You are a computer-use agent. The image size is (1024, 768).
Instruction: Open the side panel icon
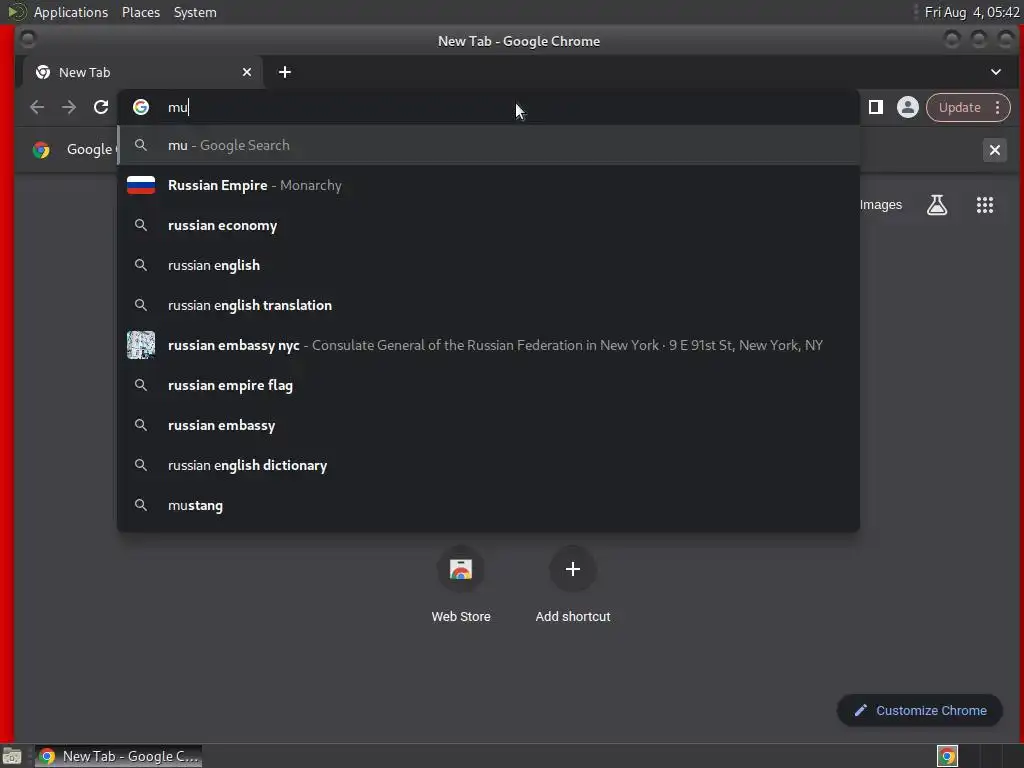click(876, 107)
